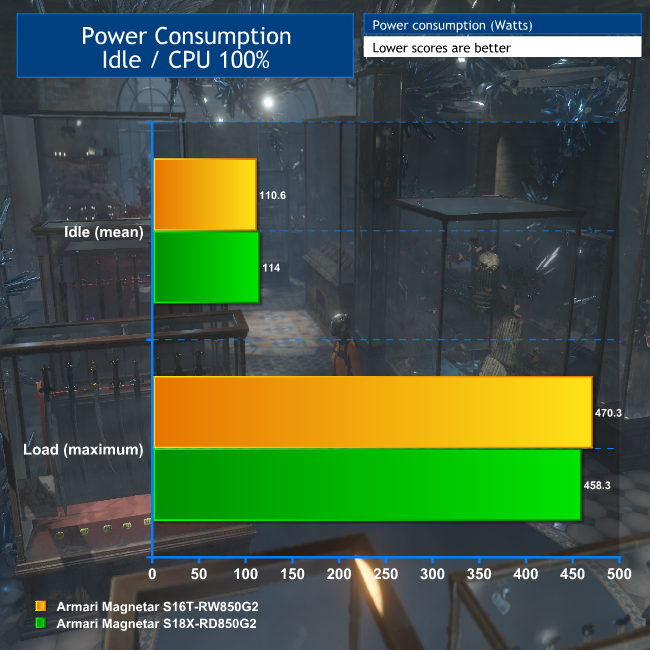Image resolution: width=650 pixels, height=650 pixels.
Task: Click the green Idle bar valued 114
Action: point(207,267)
